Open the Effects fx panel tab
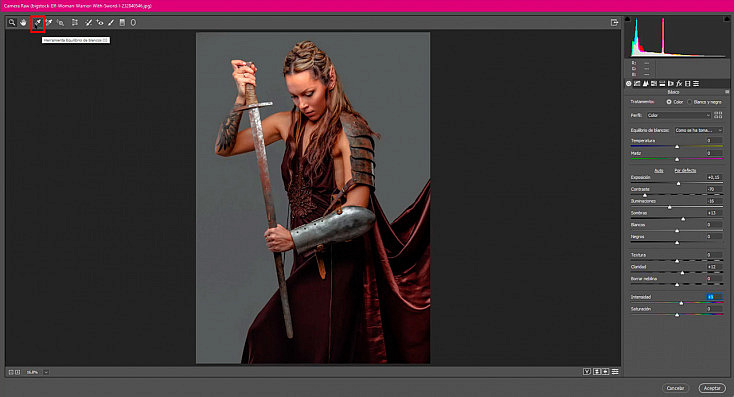 coord(679,83)
